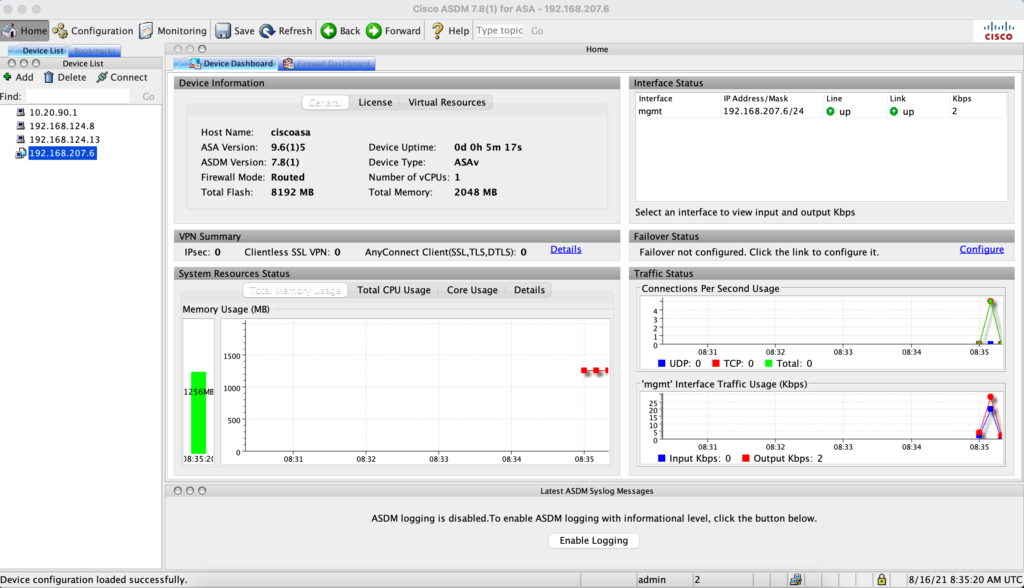Open the Monitoring view
The width and height of the screenshot is (1024, 588).
tap(173, 31)
